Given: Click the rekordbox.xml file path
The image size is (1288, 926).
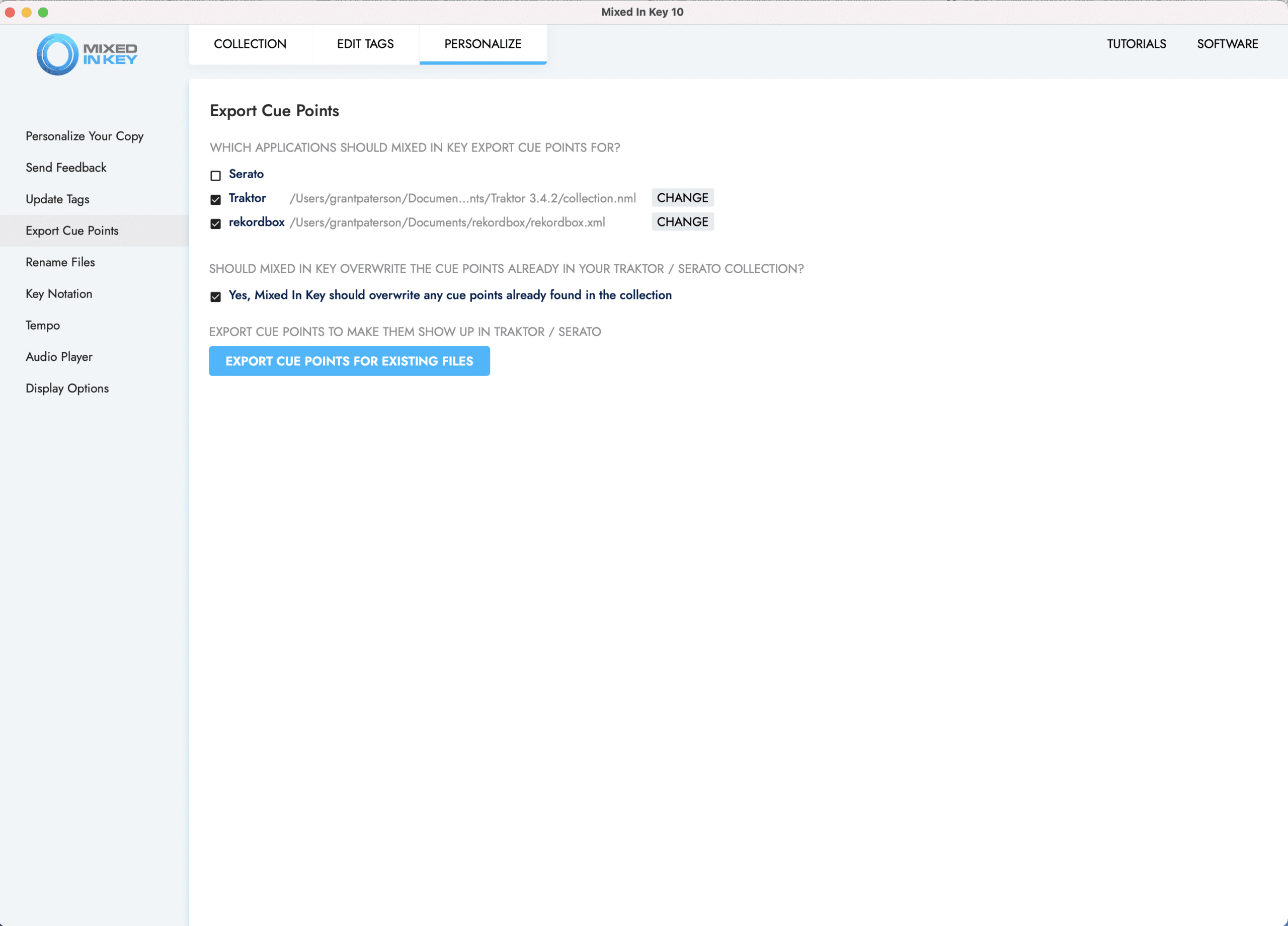Looking at the screenshot, I should pyautogui.click(x=447, y=222).
